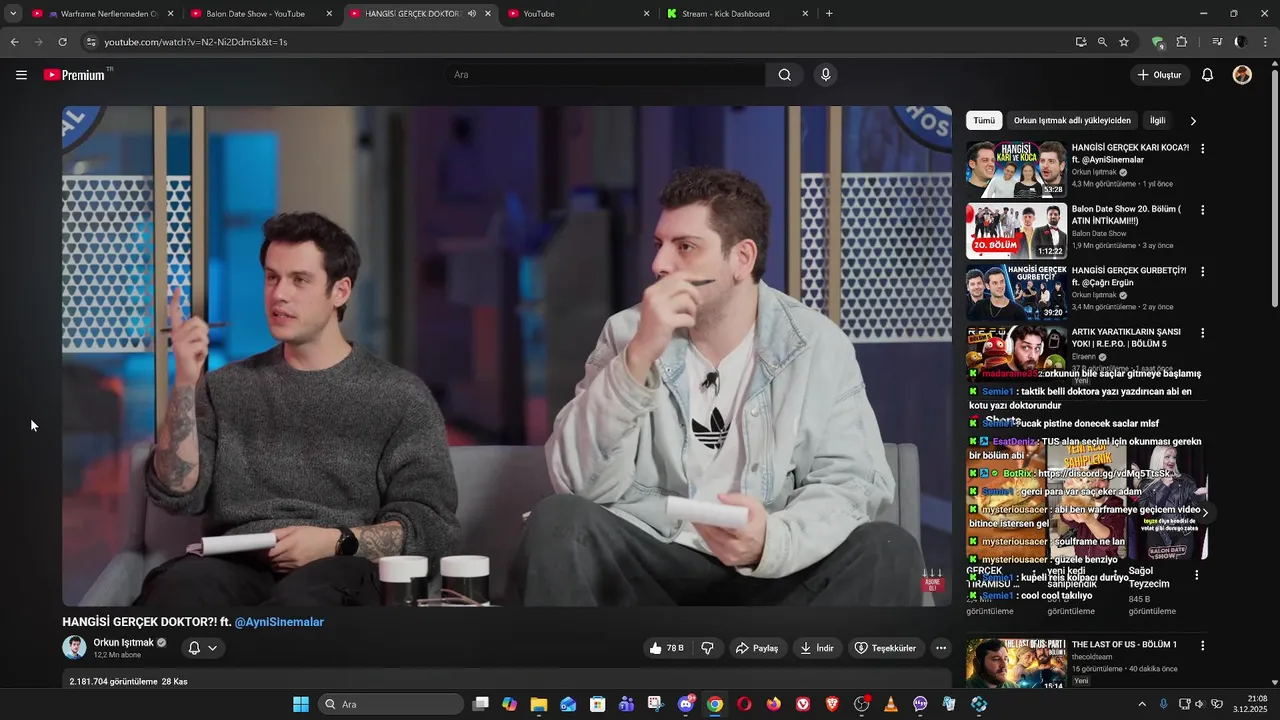
Task: Open the Chrome extensions puzzle icon
Action: pos(1182,42)
